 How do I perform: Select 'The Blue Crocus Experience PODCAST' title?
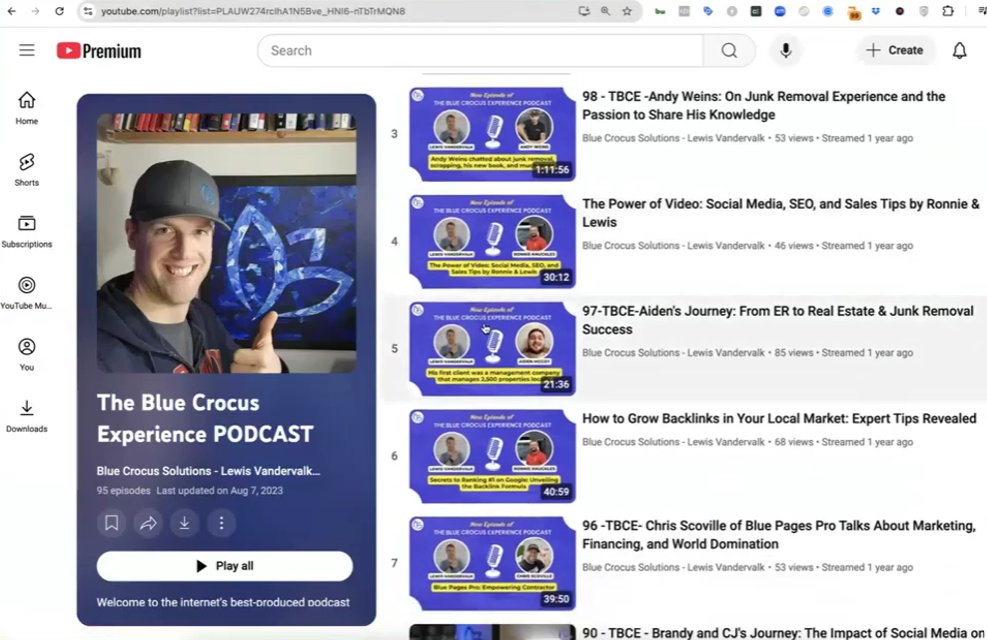(205, 418)
